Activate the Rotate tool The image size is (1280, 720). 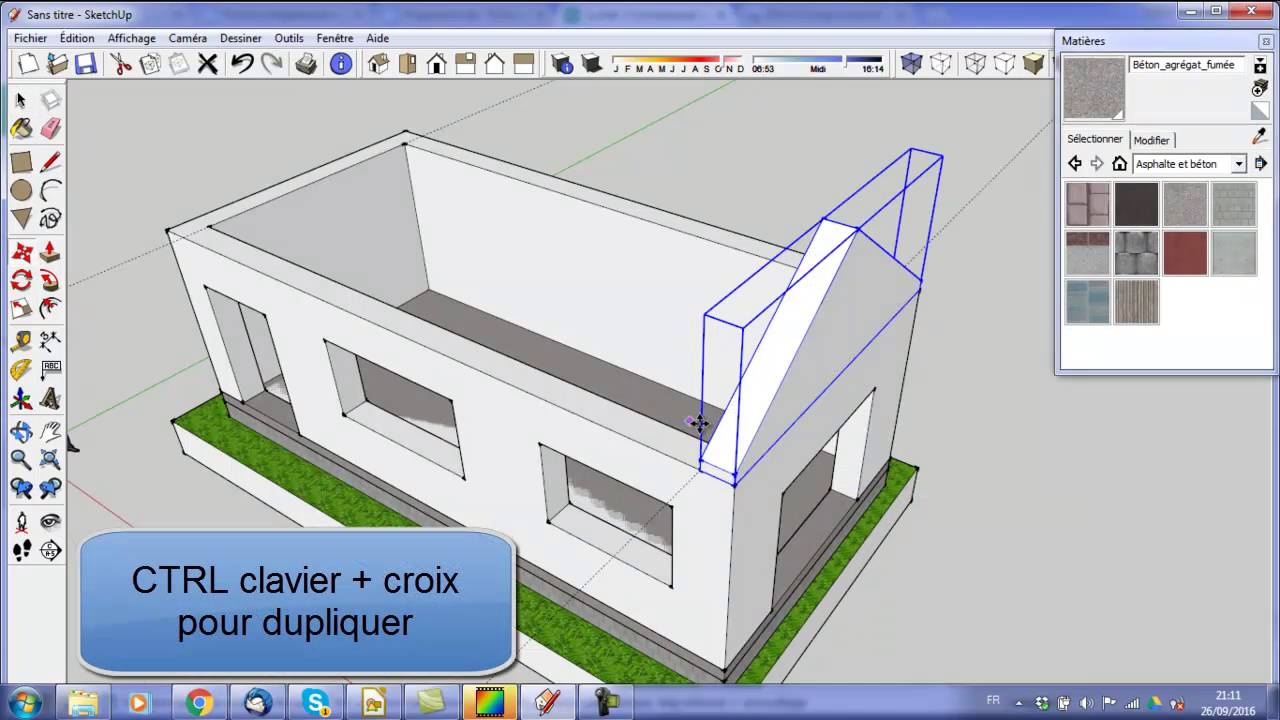coord(21,280)
